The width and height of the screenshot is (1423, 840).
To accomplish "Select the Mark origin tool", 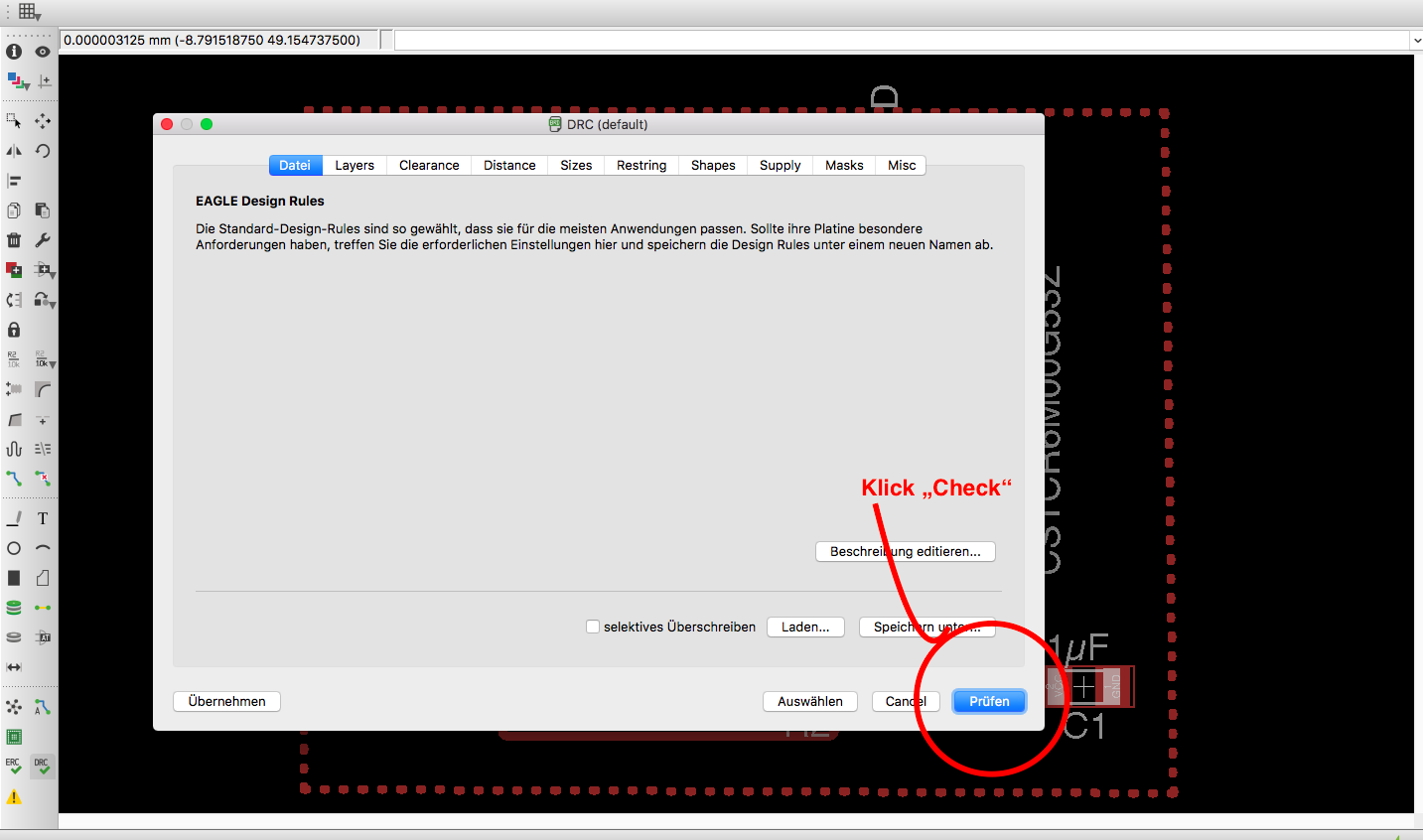I will (x=45, y=81).
